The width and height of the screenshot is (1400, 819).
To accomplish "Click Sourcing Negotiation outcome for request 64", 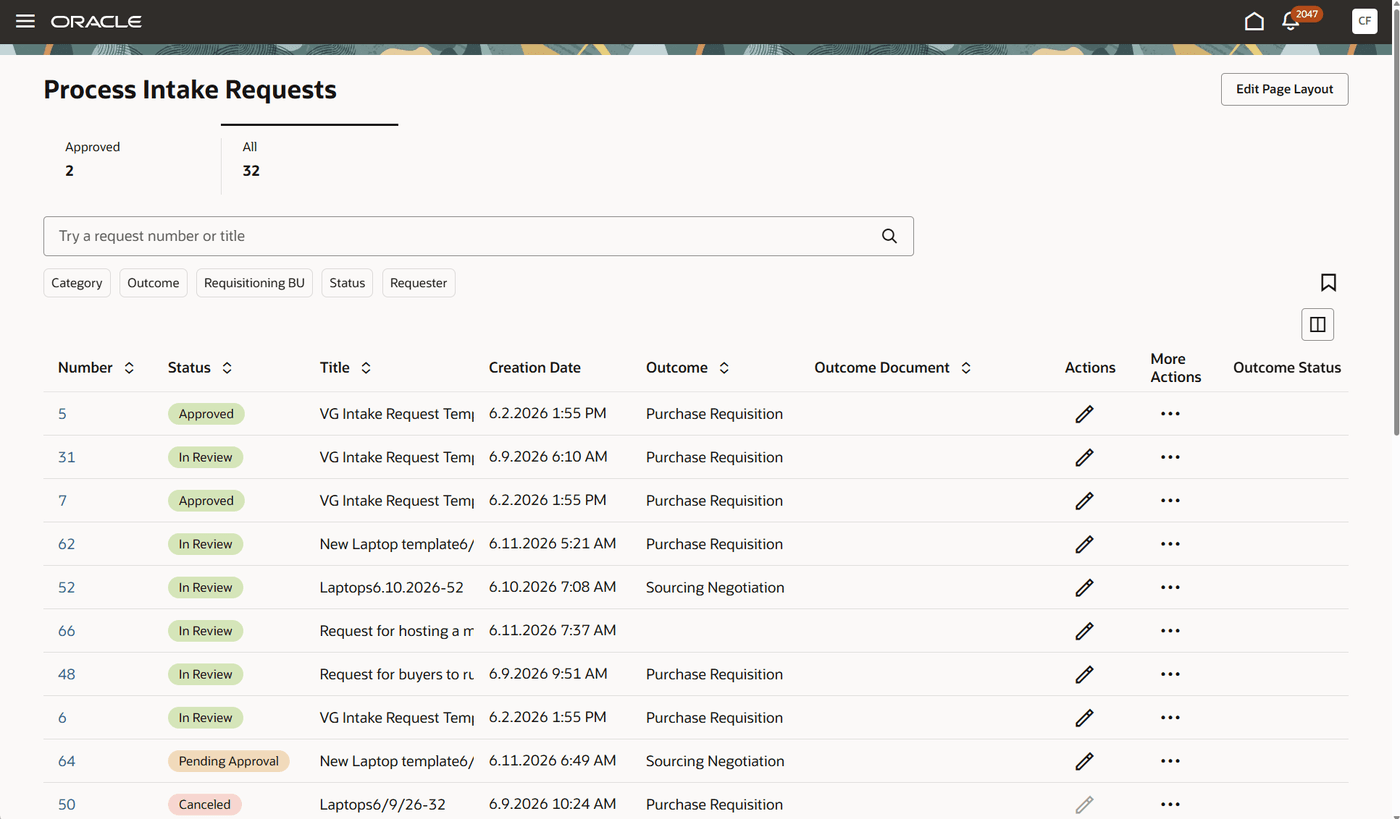I will pos(715,761).
